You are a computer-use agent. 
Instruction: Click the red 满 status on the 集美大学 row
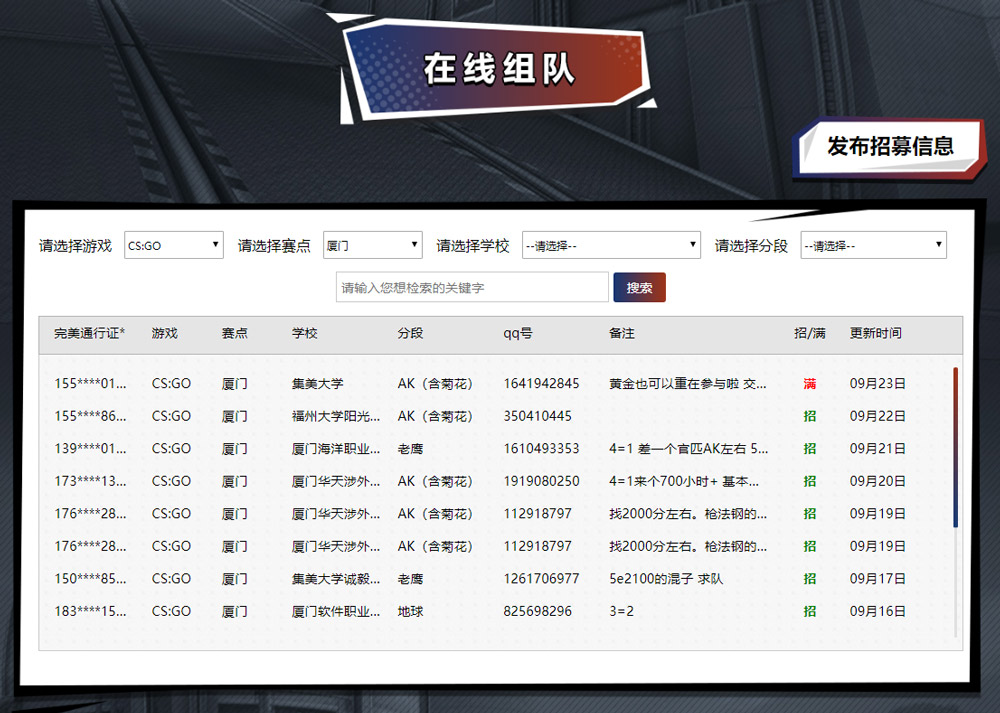[x=811, y=384]
